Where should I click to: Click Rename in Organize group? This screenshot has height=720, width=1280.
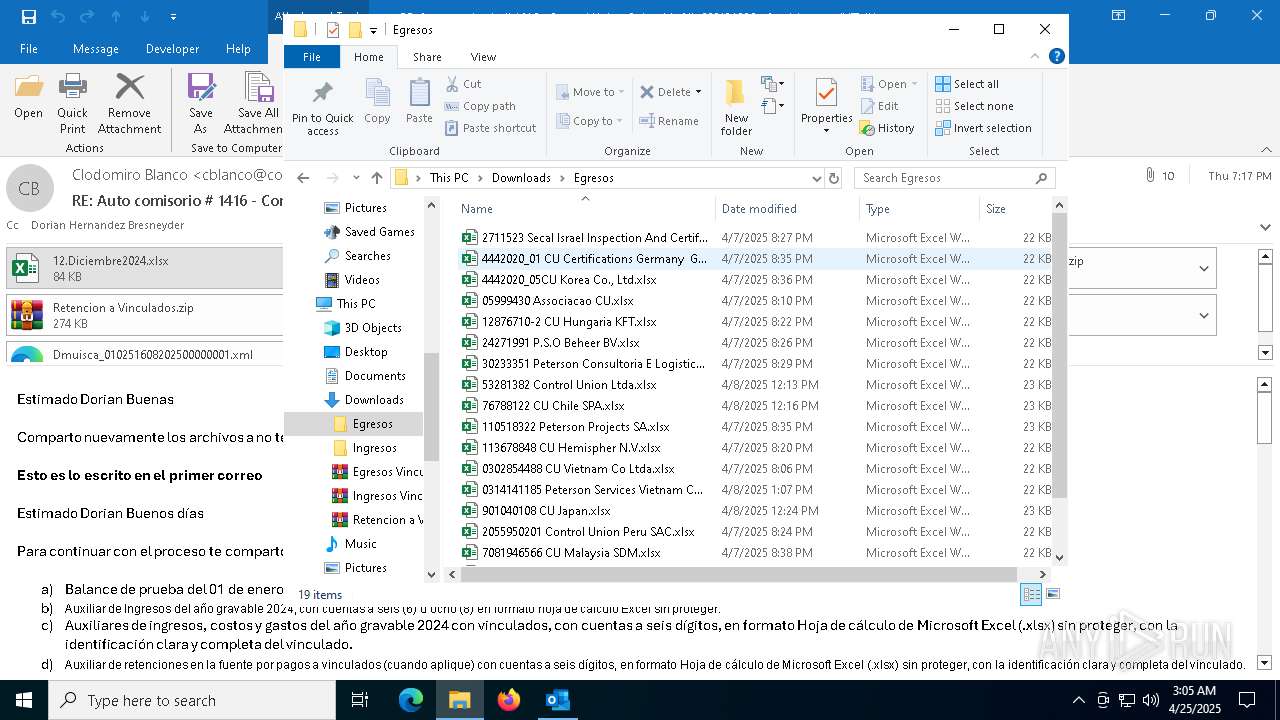[670, 121]
